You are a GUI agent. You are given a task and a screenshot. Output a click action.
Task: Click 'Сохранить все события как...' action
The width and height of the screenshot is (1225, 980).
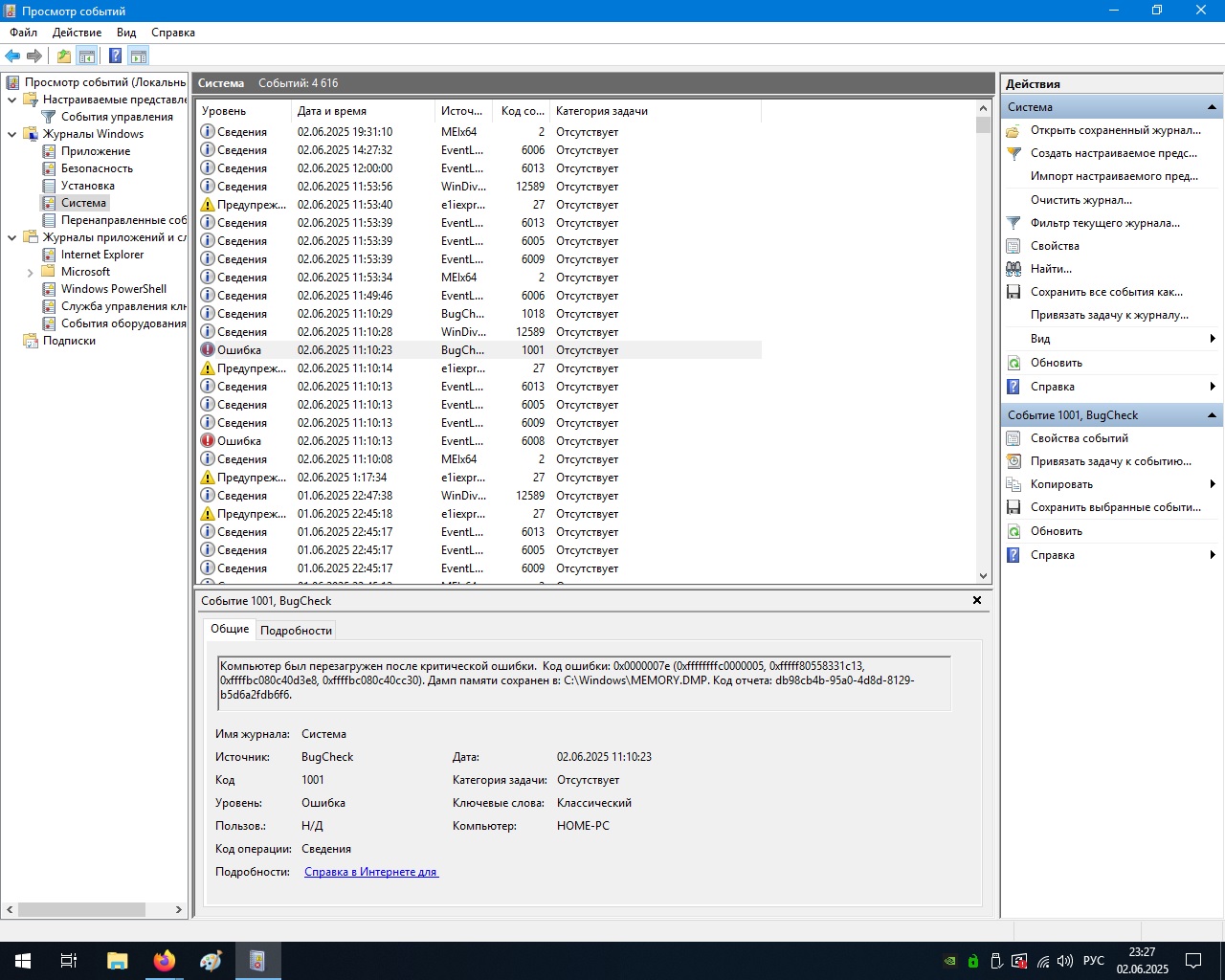1105,292
